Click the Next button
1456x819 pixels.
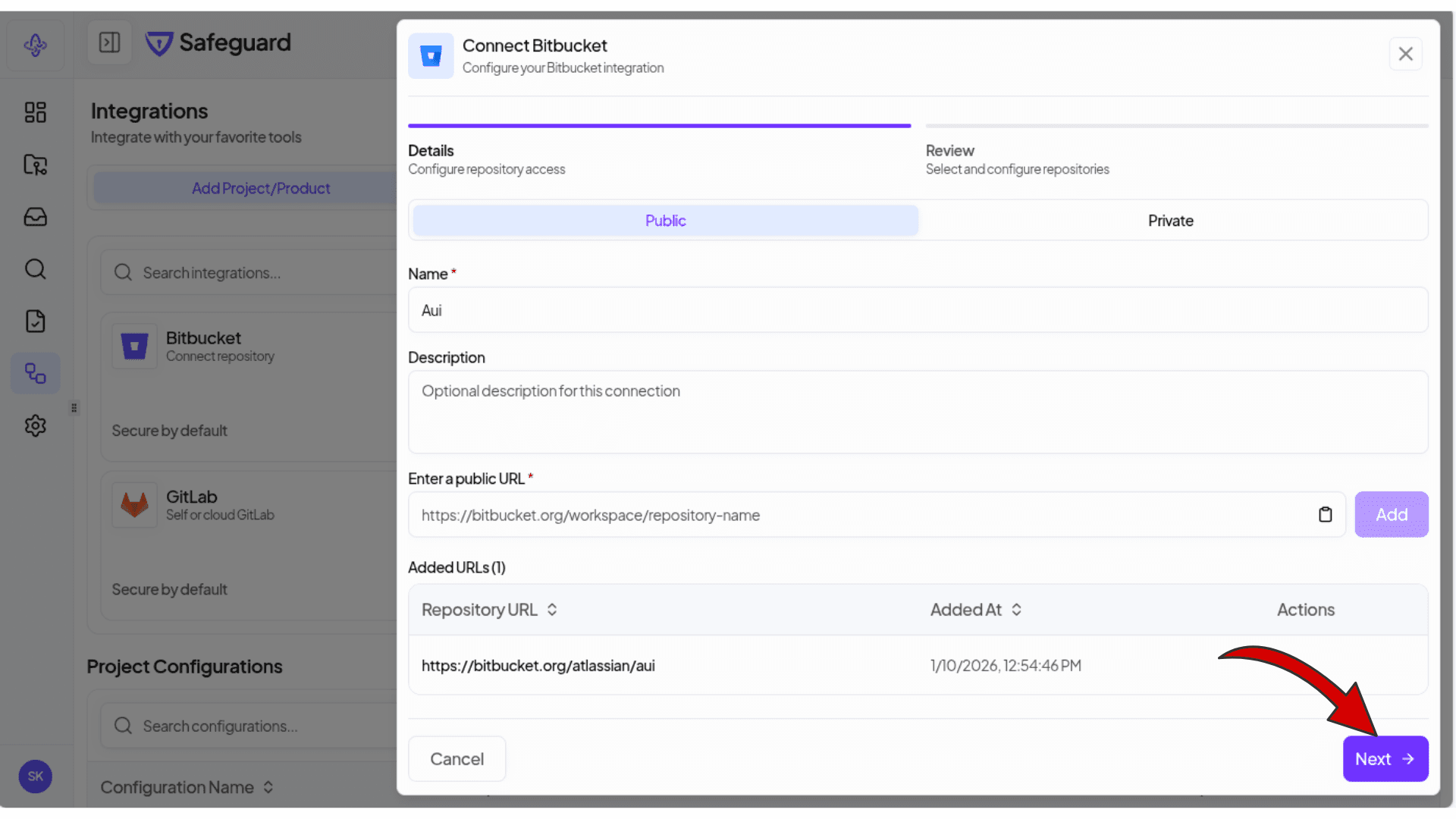coord(1385,758)
